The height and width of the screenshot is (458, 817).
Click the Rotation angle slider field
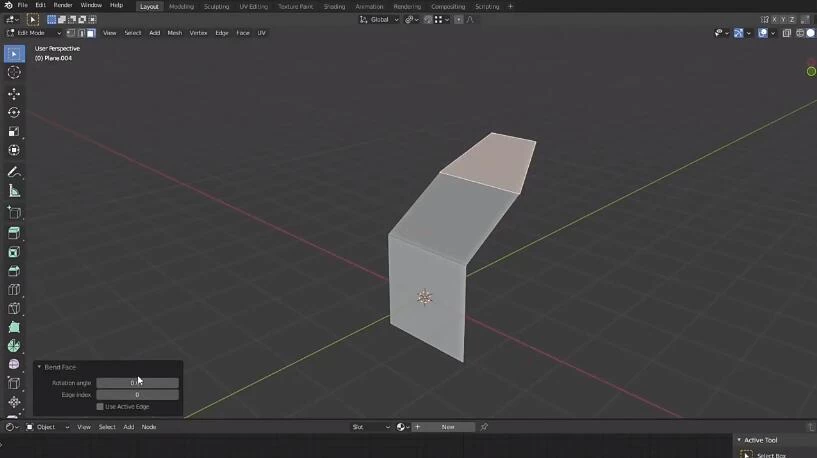pos(137,383)
